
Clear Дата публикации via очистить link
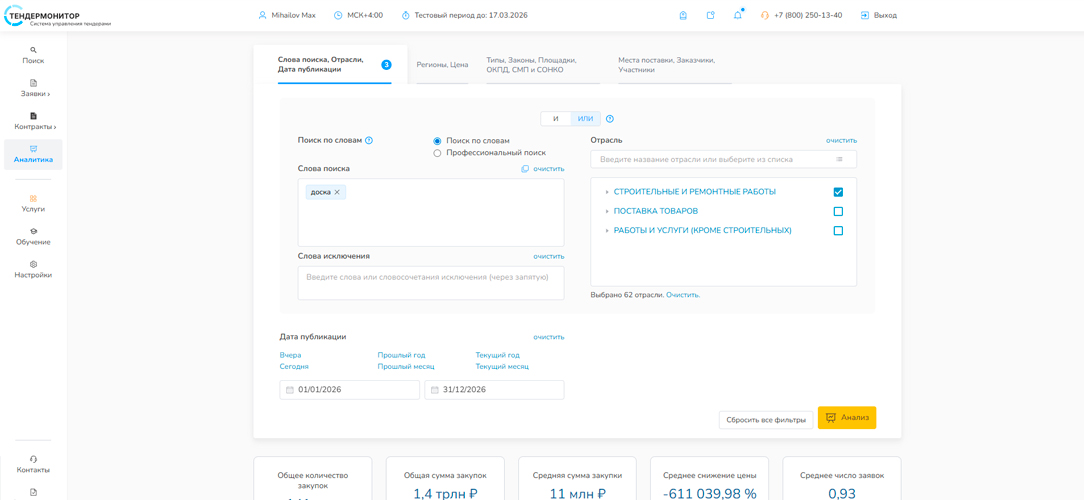click(x=549, y=337)
